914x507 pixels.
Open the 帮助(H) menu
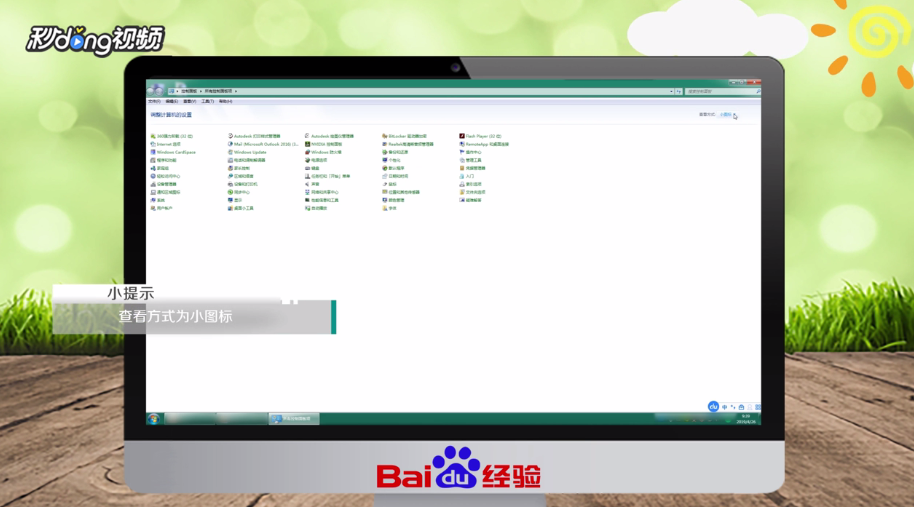(226, 101)
